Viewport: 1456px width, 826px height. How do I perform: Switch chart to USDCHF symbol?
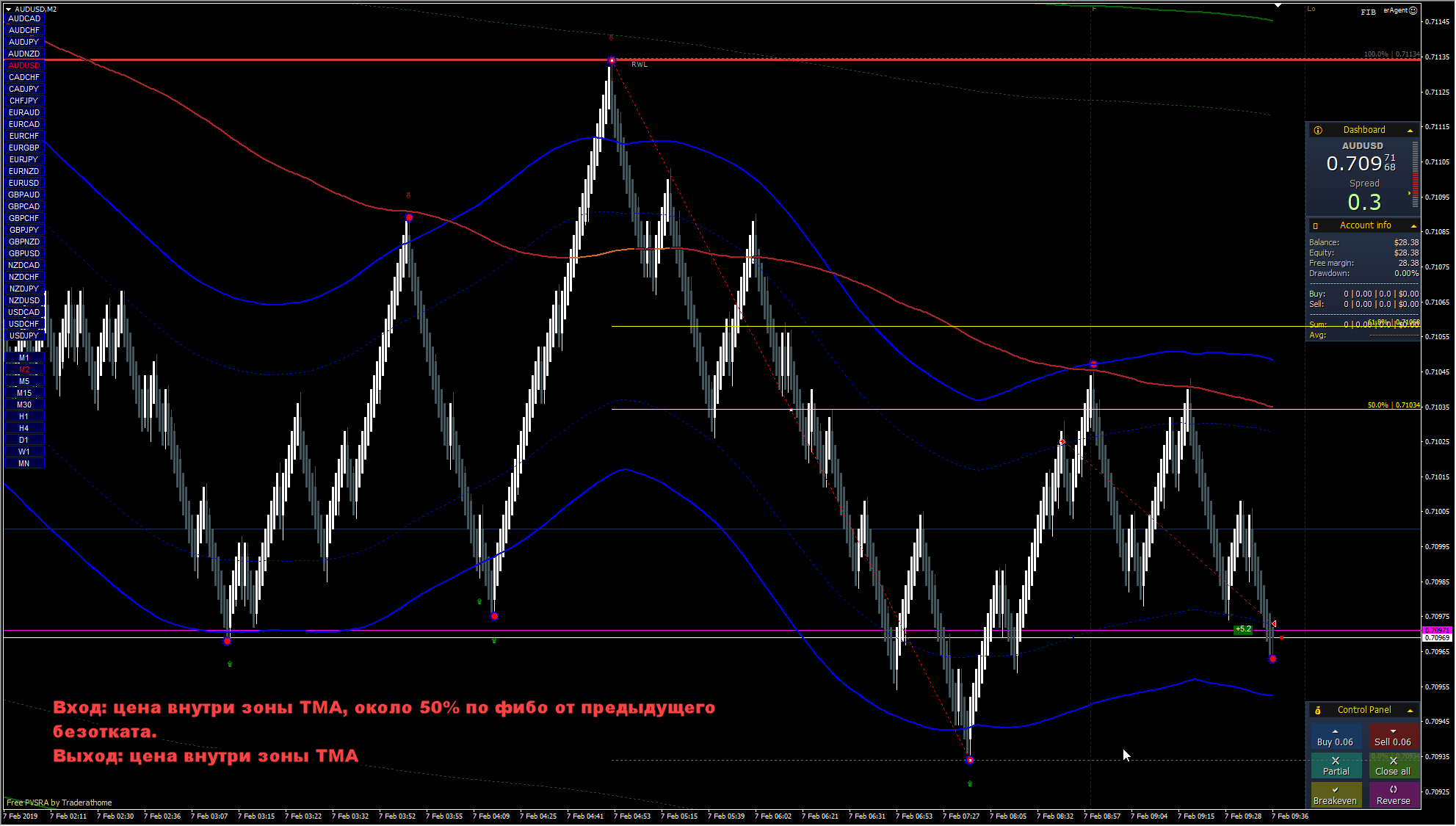tap(24, 325)
